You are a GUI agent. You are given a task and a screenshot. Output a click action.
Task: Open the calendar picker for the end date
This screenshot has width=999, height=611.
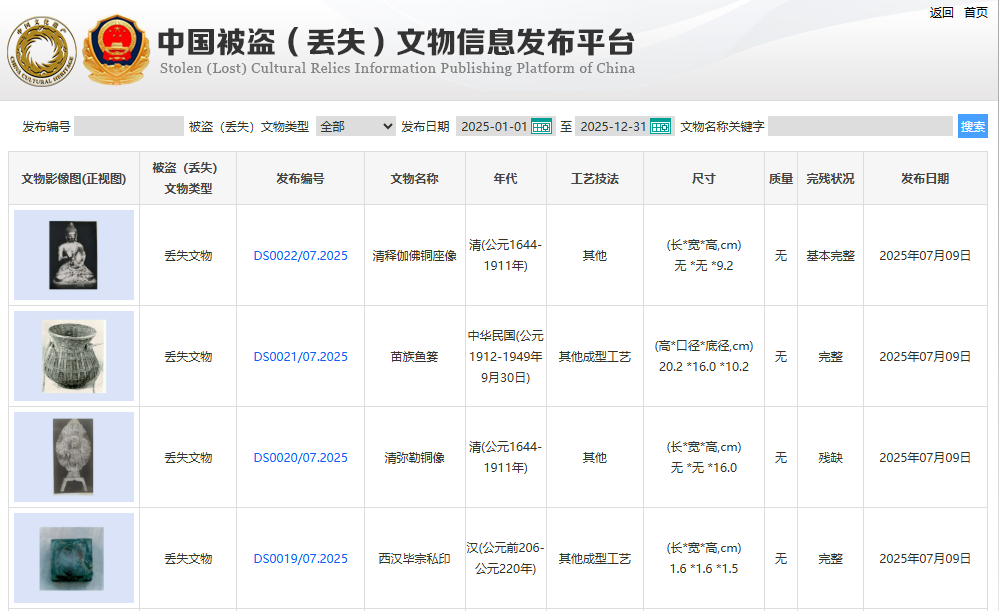click(x=661, y=125)
